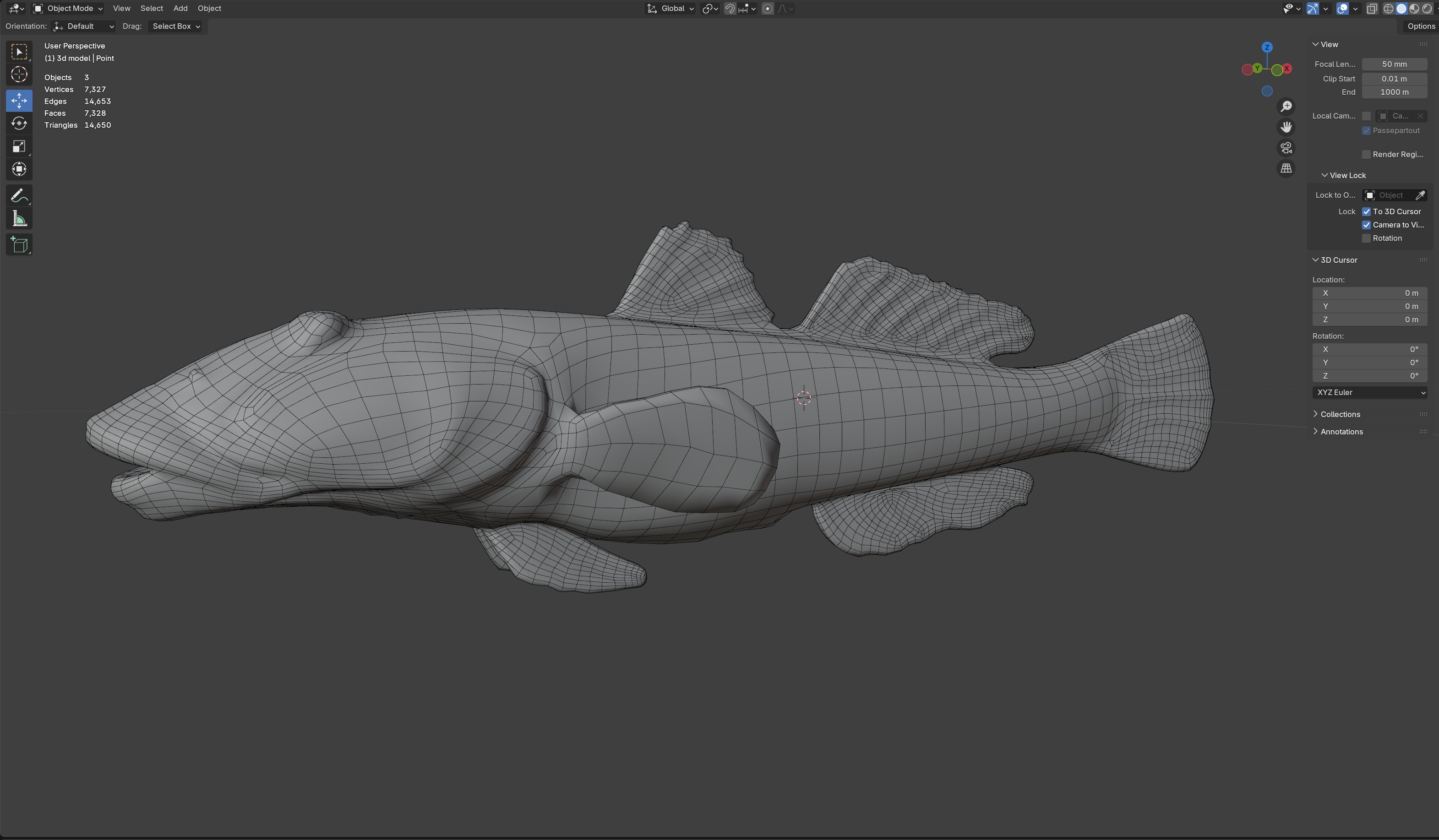The height and width of the screenshot is (840, 1439).
Task: Select the Cursor tool in toolbar
Action: (x=19, y=75)
